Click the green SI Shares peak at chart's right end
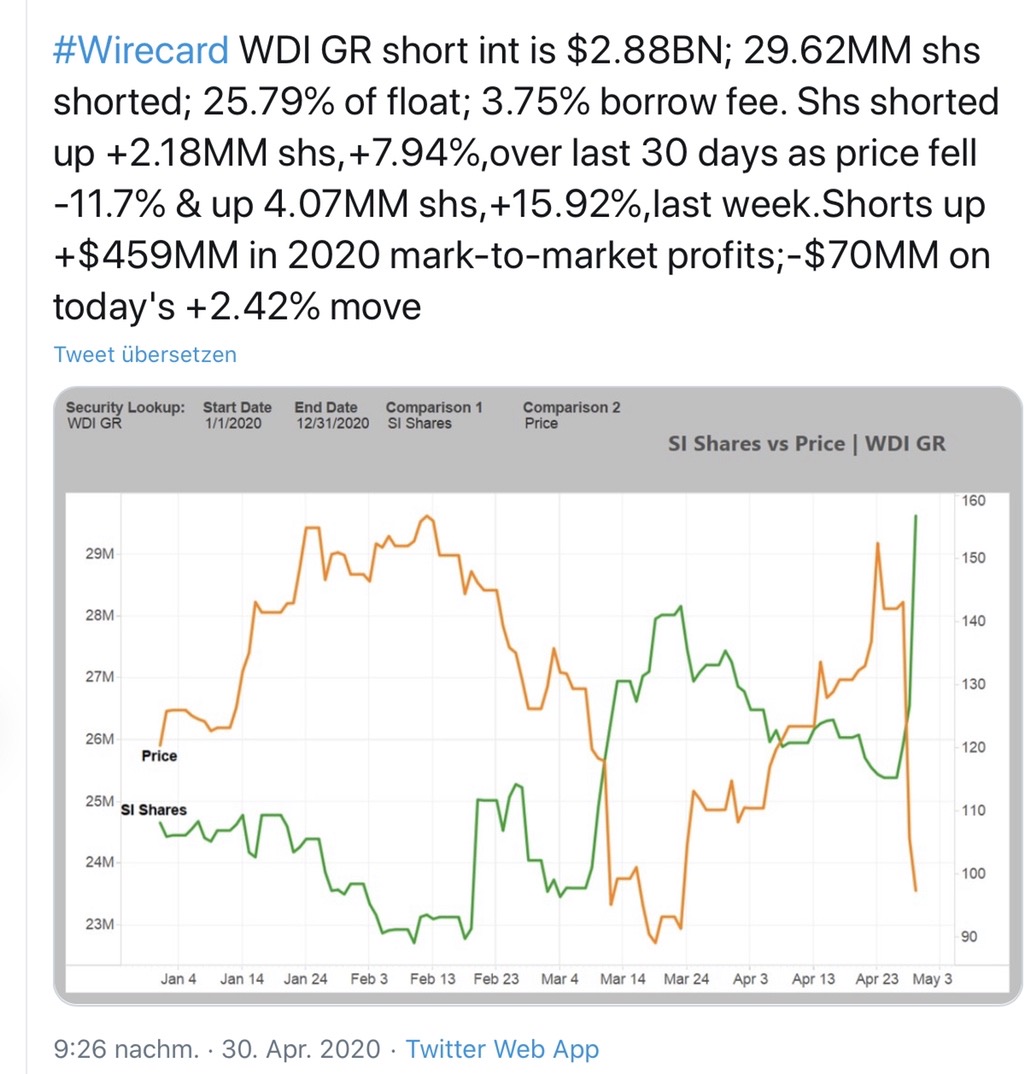This screenshot has height=1074, width=1030. pos(916,517)
